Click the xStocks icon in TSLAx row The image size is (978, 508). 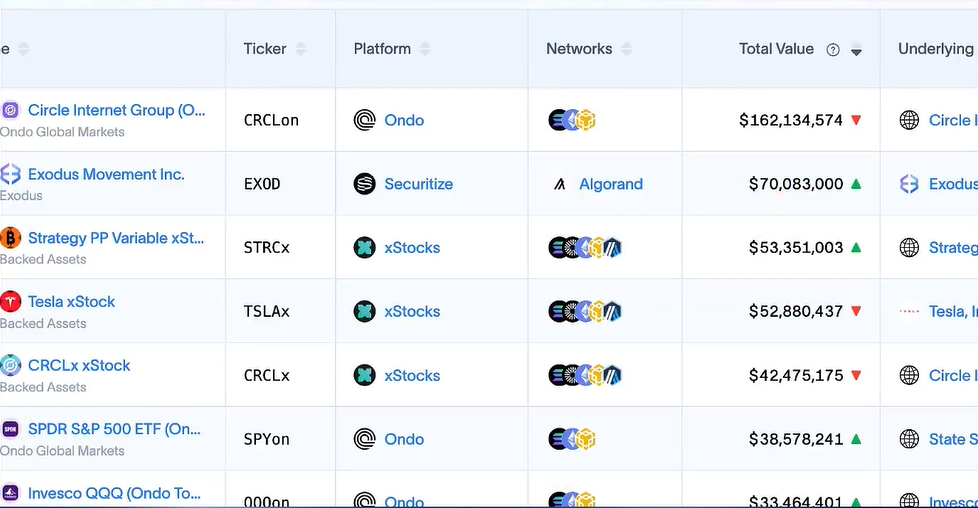(365, 311)
